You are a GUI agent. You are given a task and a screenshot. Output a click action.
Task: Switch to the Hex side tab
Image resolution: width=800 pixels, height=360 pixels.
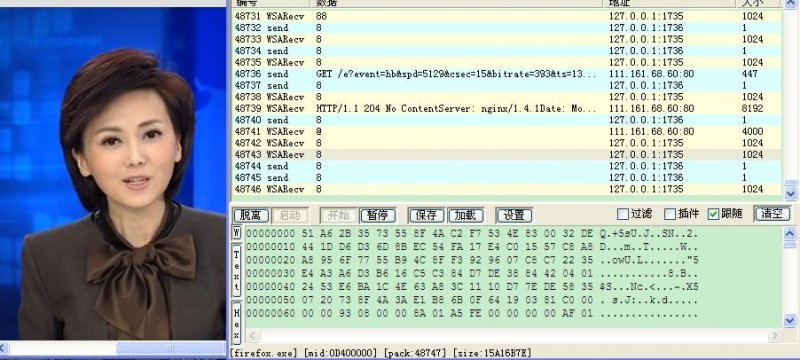point(237,322)
